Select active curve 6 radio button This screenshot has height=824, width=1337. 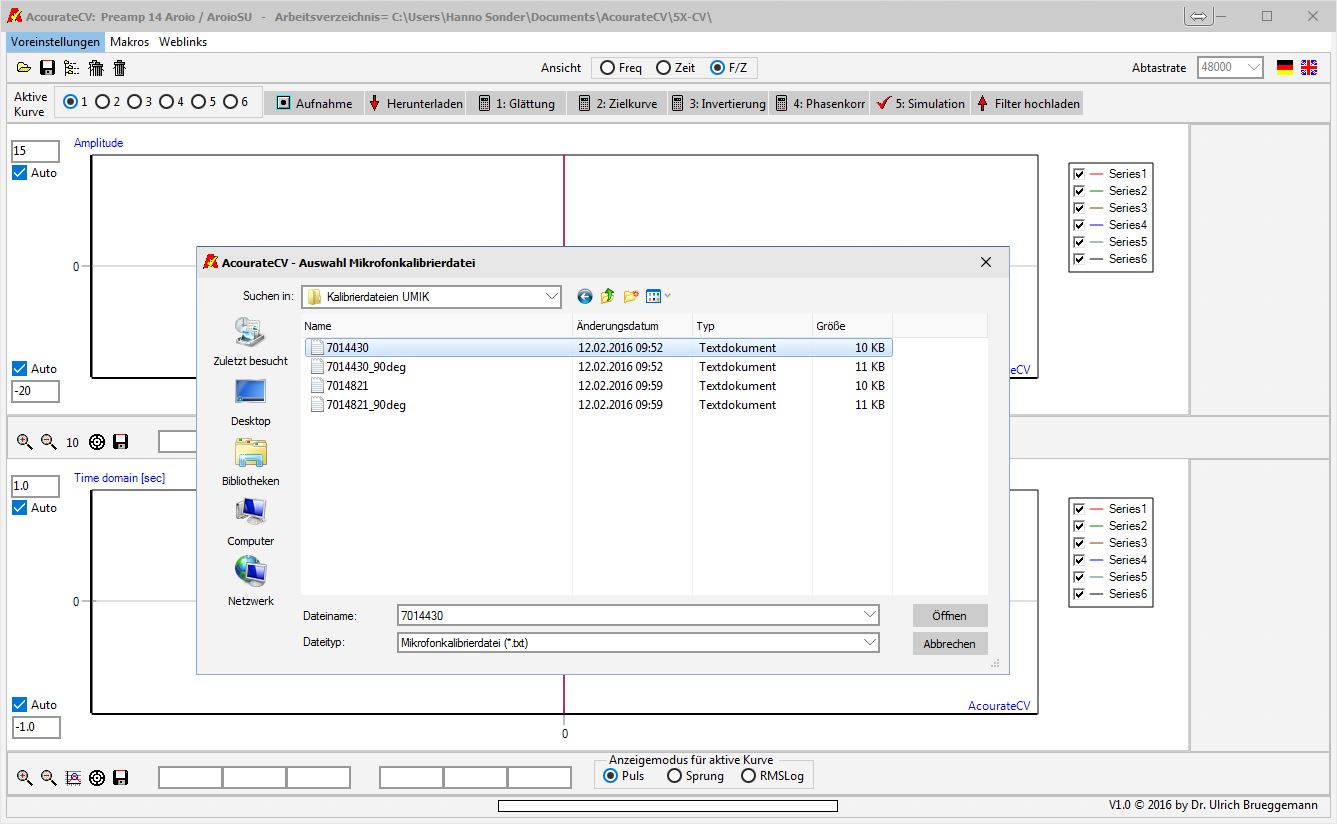(x=230, y=102)
